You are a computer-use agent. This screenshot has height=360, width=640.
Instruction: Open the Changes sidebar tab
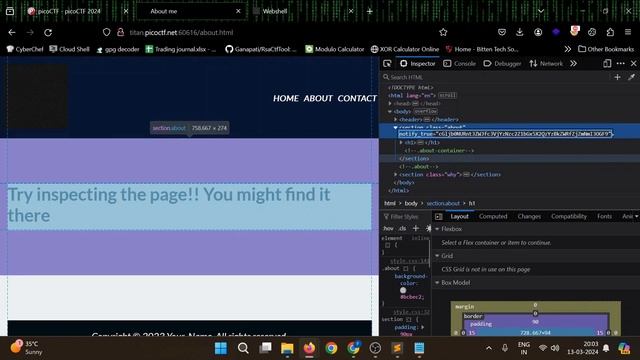(529, 217)
